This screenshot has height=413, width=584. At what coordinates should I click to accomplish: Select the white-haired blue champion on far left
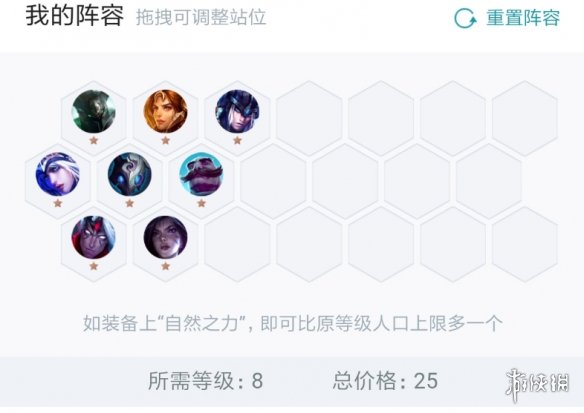click(x=57, y=174)
